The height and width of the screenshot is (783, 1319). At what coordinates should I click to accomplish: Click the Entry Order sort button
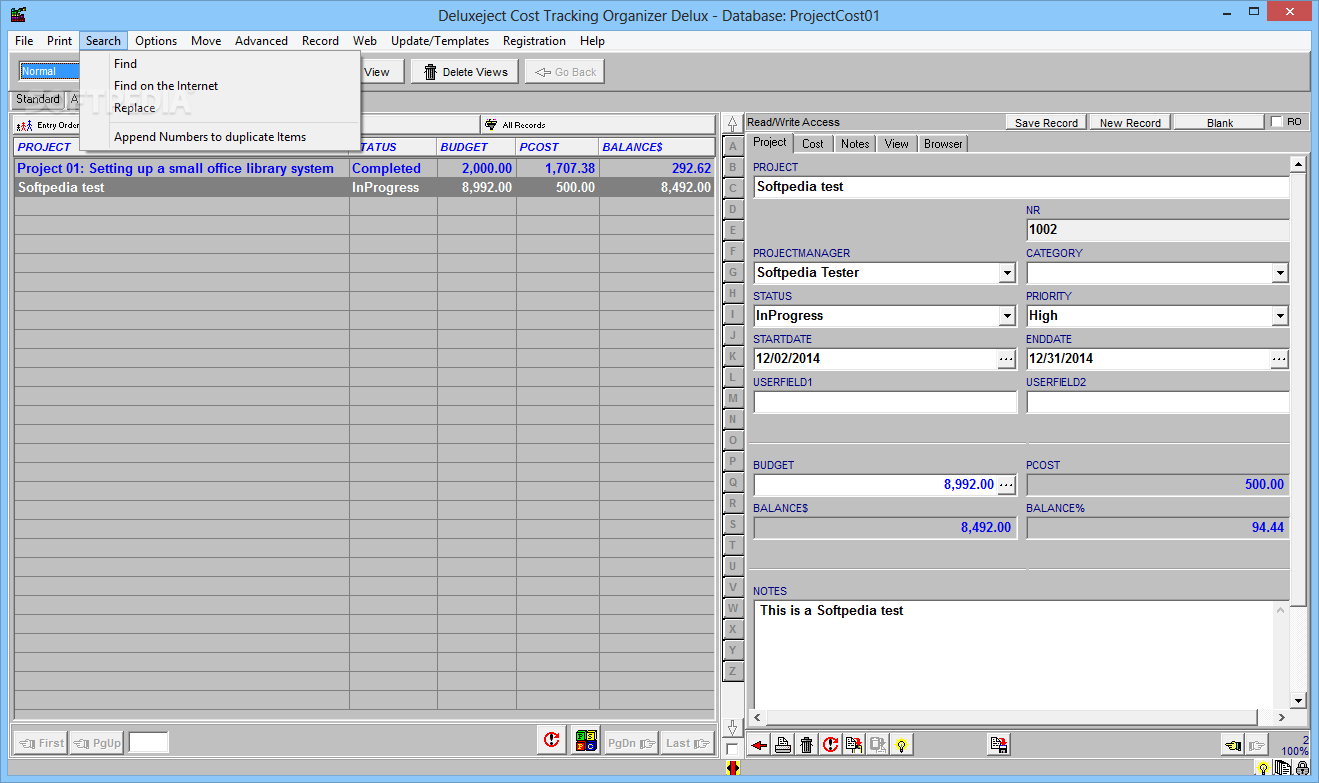click(47, 125)
